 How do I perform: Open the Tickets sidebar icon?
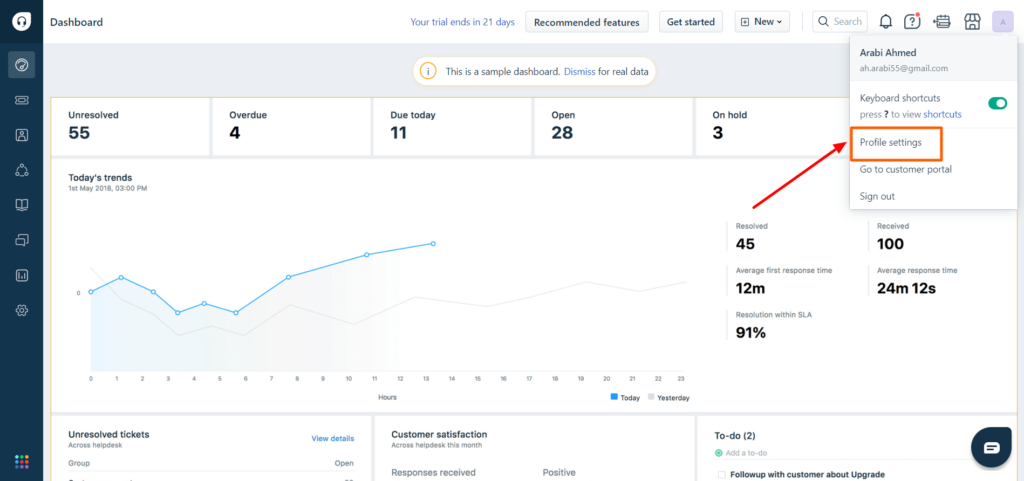22,100
